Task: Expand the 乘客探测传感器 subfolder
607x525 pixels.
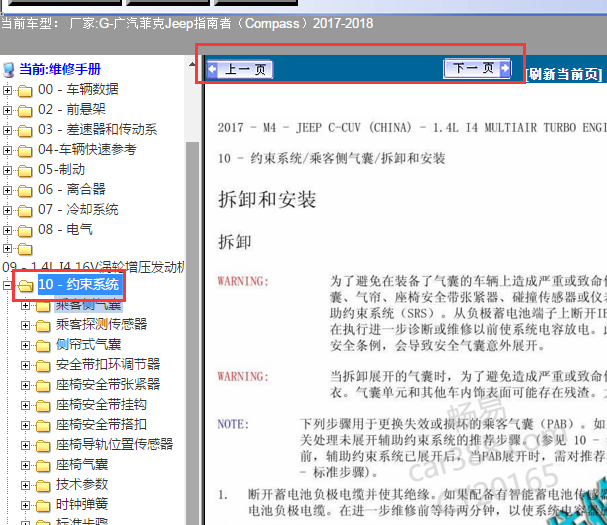Action: pyautogui.click(x=25, y=325)
